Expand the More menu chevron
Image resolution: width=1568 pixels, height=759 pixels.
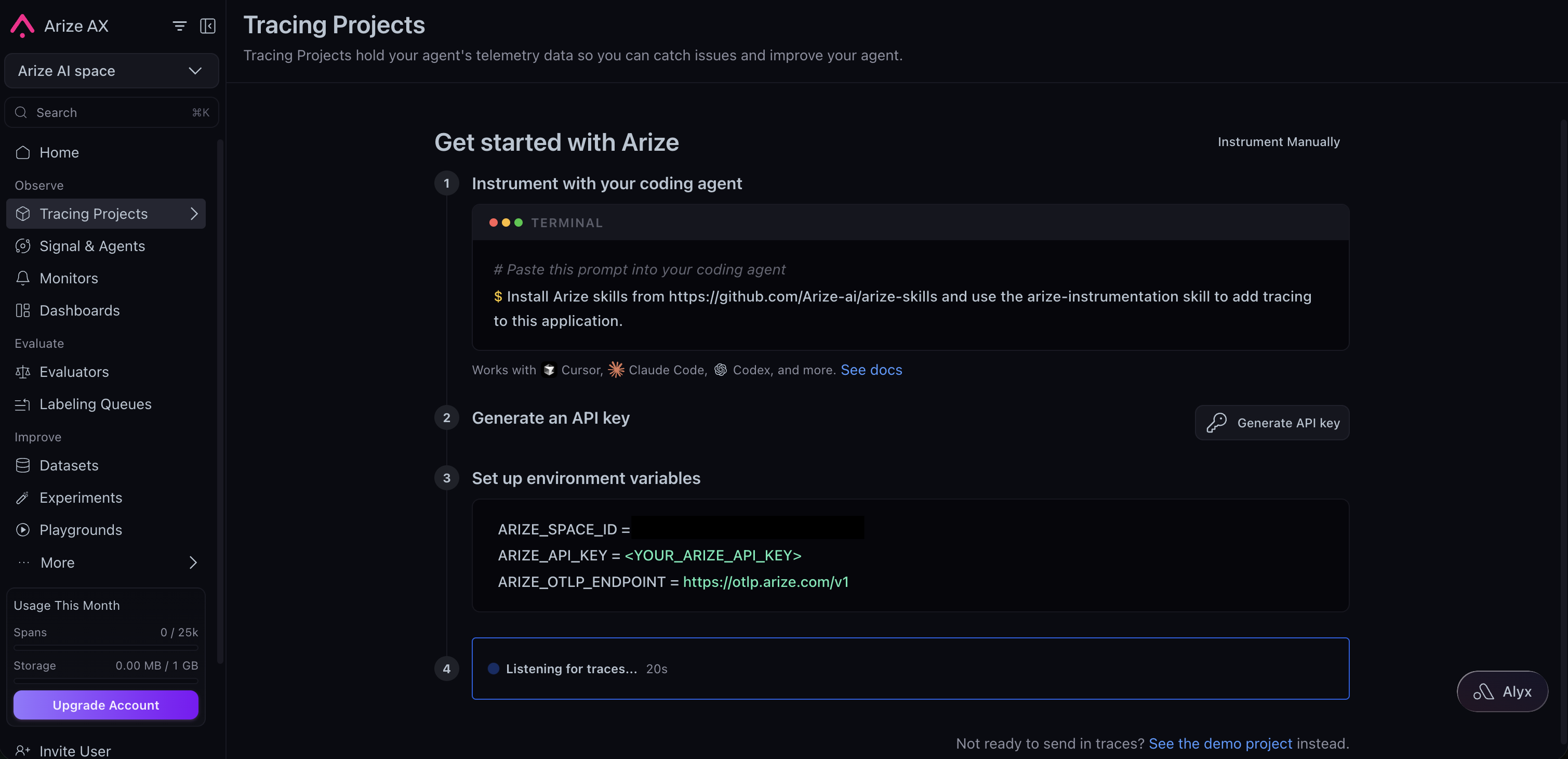click(194, 563)
